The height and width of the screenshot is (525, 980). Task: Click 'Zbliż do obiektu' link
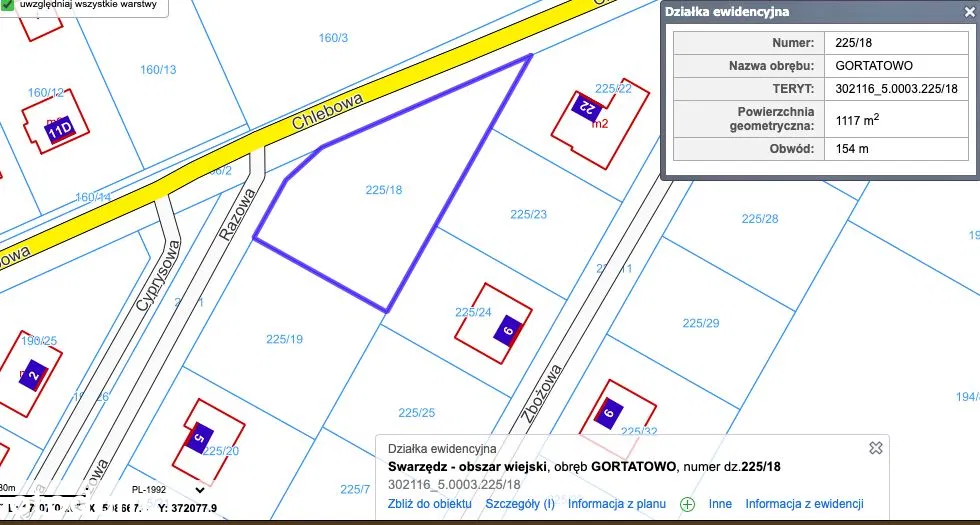tap(430, 504)
